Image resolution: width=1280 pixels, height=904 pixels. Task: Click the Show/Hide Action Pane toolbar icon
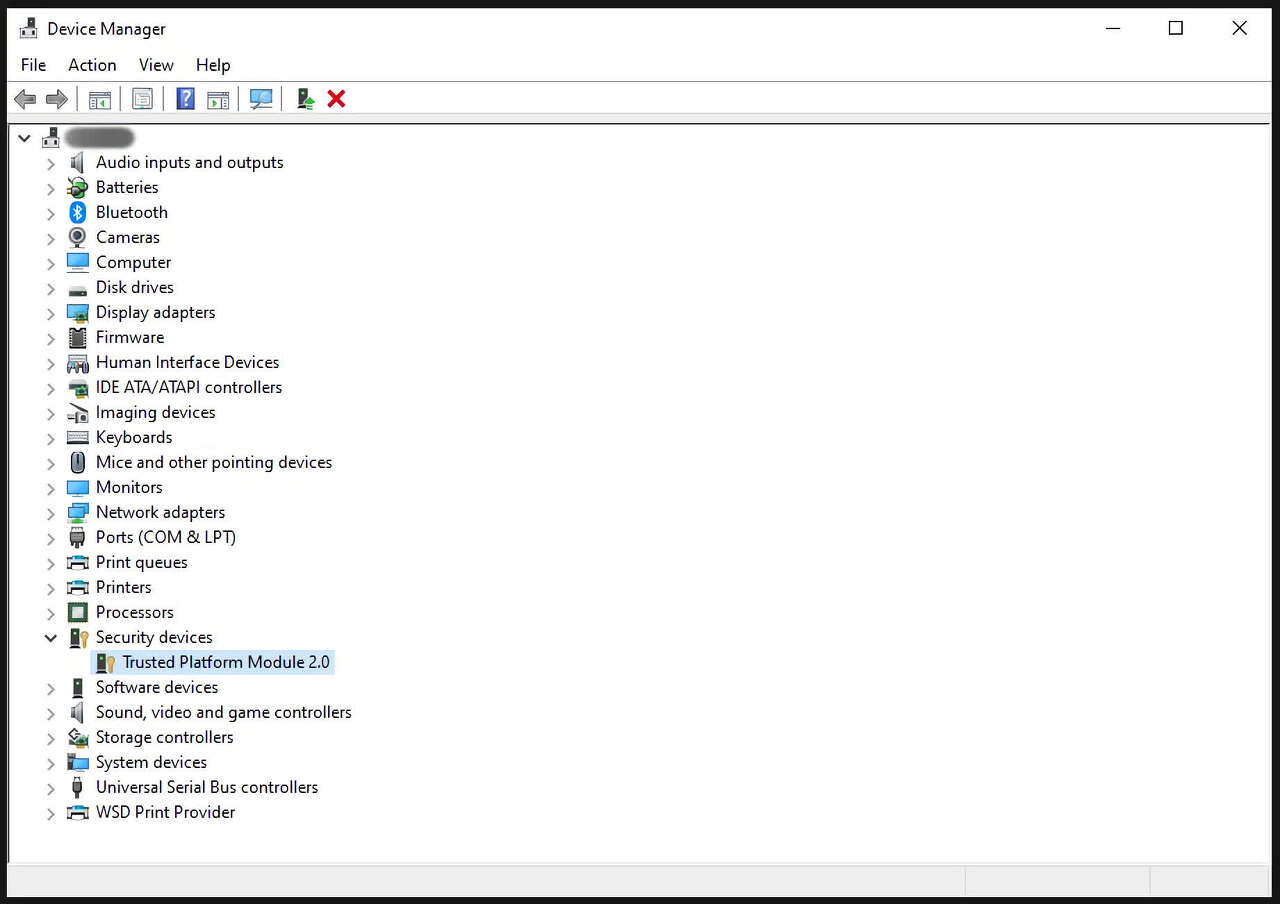click(x=217, y=99)
